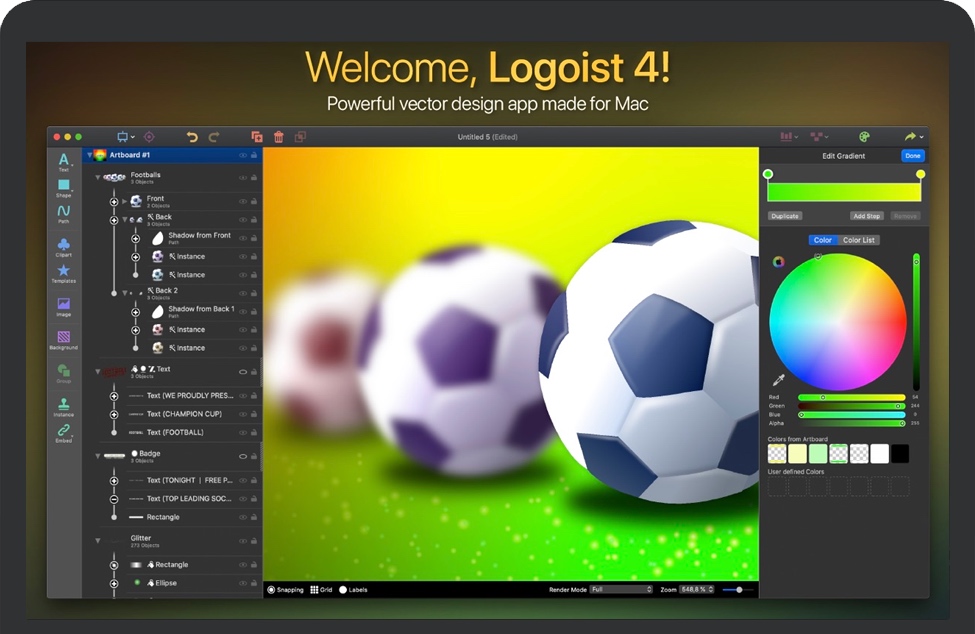Screen dimensions: 975x634
Task: Pick a color with the eyedropper
Action: 778,380
